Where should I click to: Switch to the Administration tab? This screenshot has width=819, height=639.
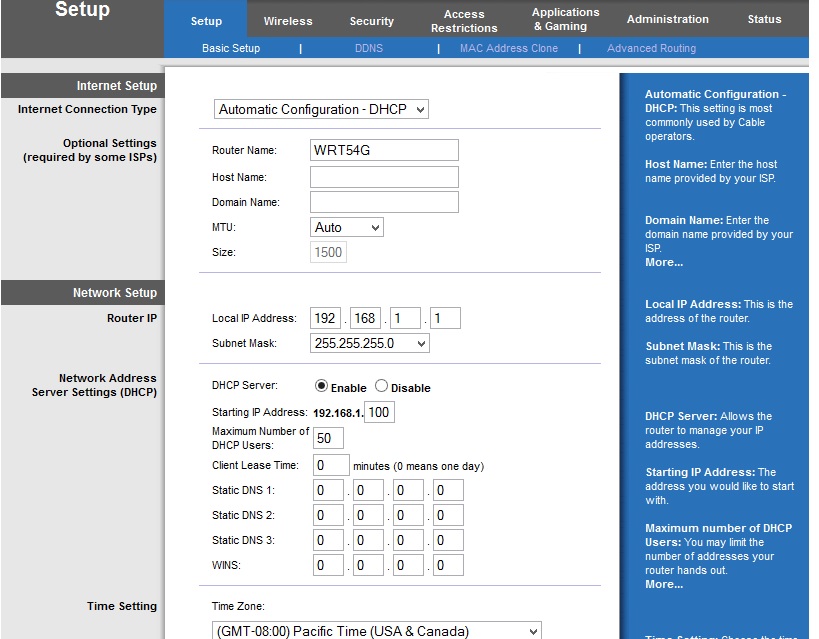pos(668,19)
